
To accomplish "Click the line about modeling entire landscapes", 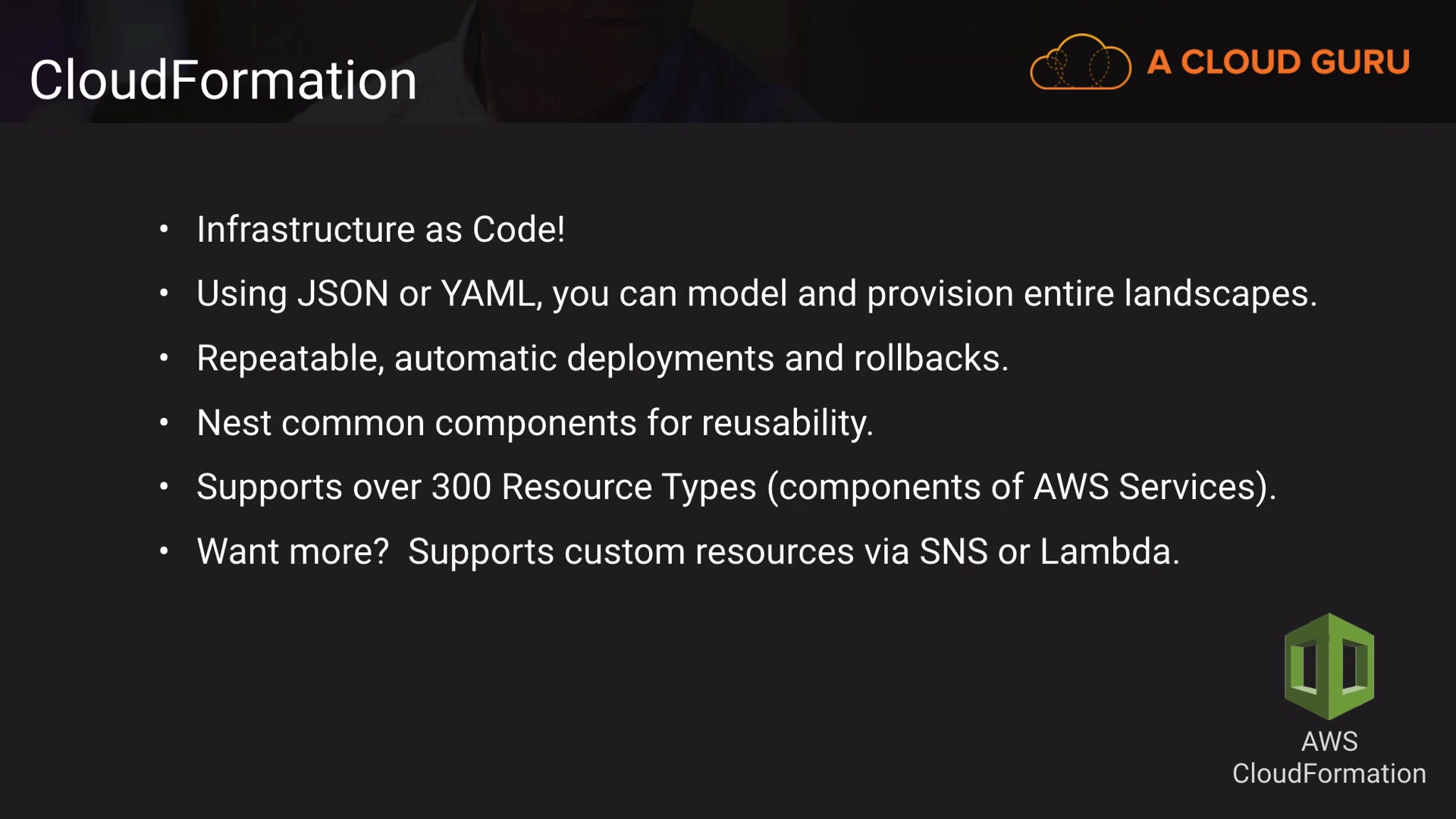I will tap(756, 293).
